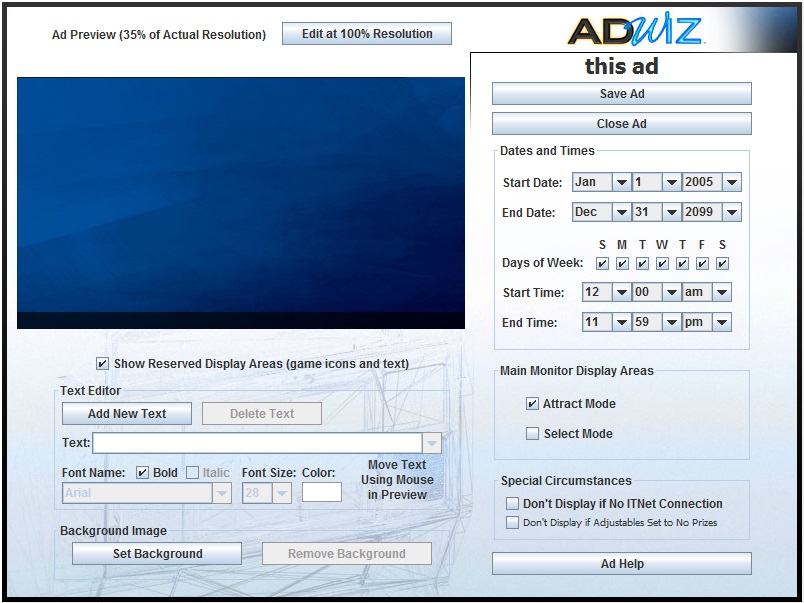
Task: Open the Start Time minutes dropdown
Action: (x=671, y=292)
